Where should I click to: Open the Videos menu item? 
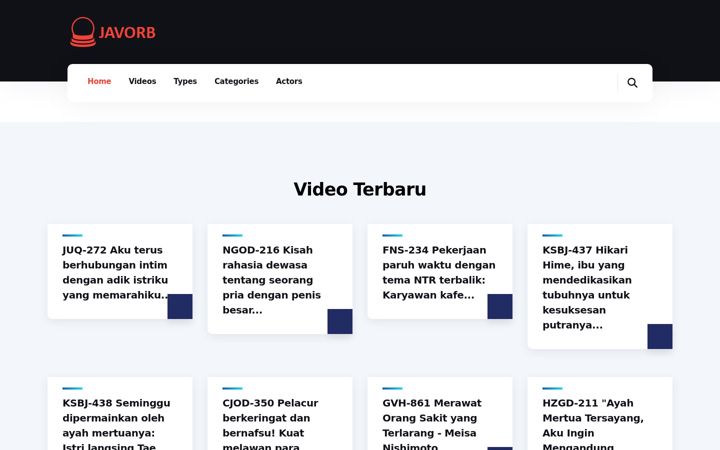point(142,81)
